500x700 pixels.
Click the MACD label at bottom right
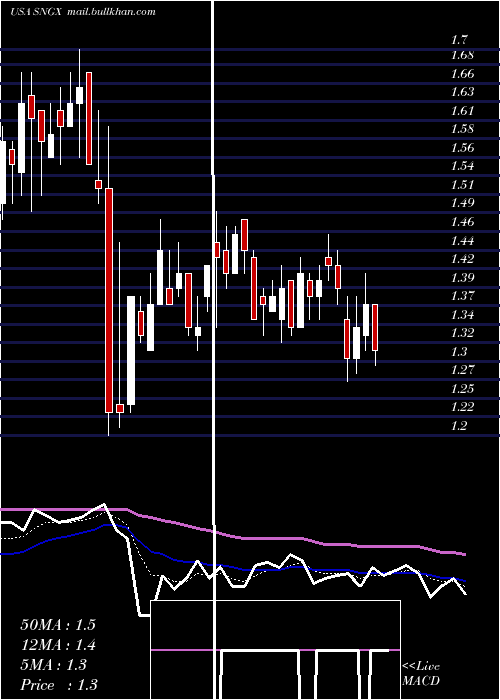pos(421,681)
